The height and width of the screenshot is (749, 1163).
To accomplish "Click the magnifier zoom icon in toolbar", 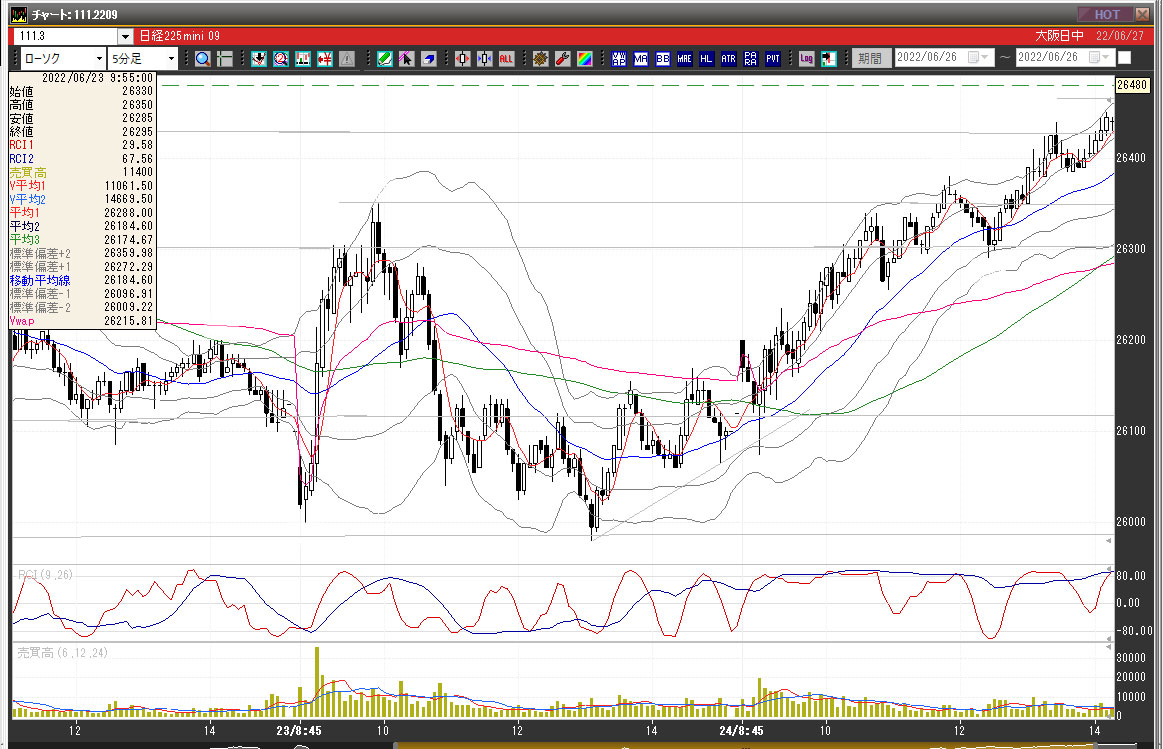I will click(x=202, y=59).
